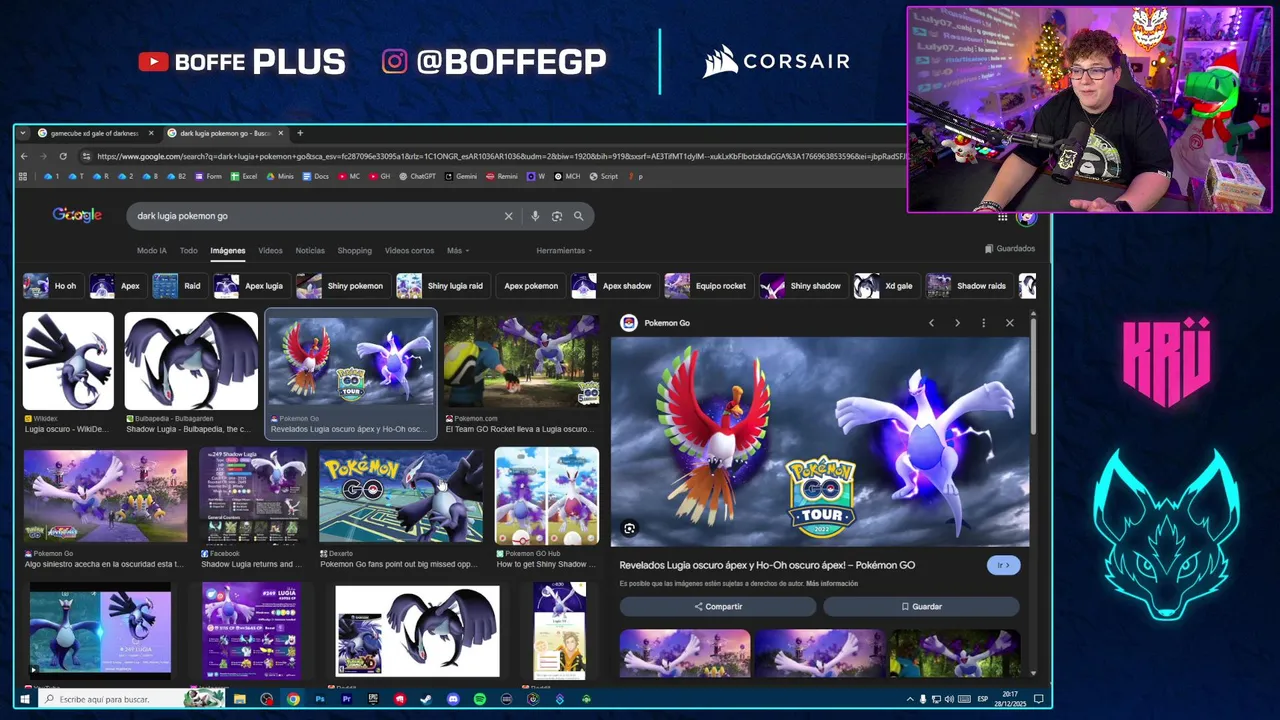Viewport: 1280px width, 720px height.
Task: Open Dexerto Pokemon Go fans thumbnail
Action: click(401, 496)
